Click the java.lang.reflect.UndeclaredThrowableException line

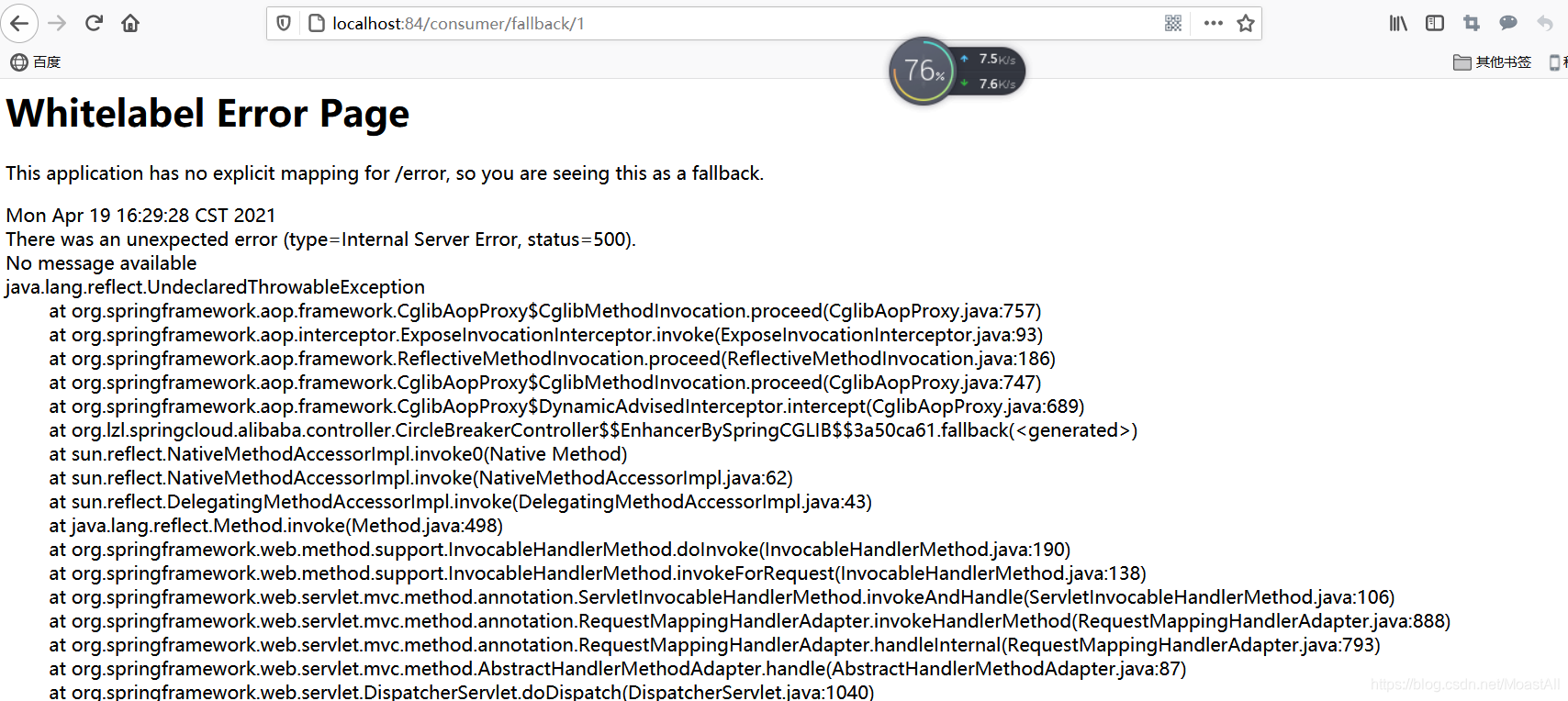215,287
